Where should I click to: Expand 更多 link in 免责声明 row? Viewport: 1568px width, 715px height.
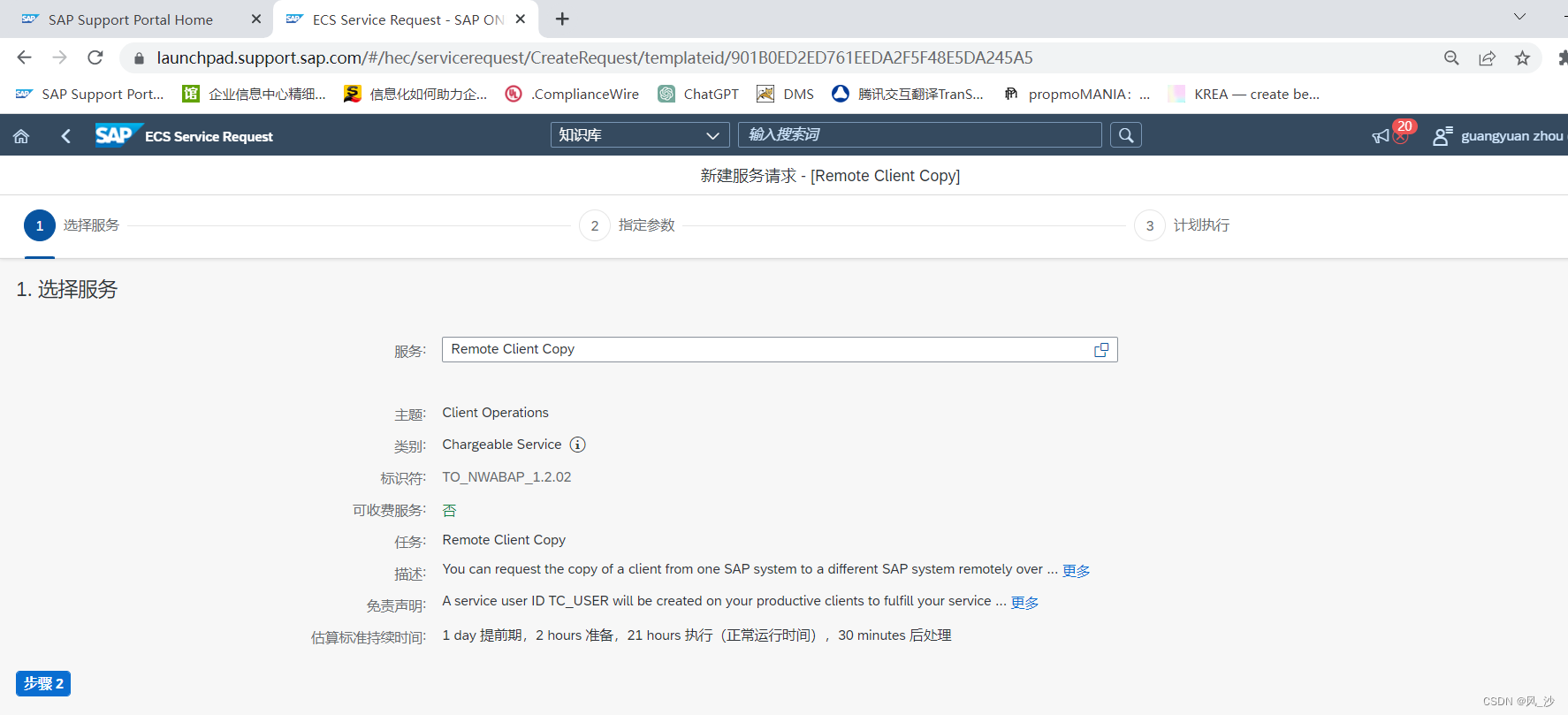[1024, 603]
